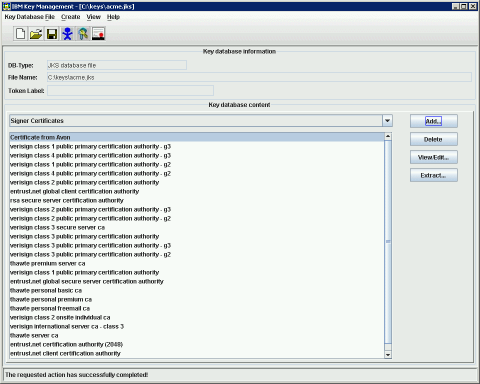This screenshot has width=480, height=384.
Task: Select the Certificate from Avon row
Action: pos(197,137)
